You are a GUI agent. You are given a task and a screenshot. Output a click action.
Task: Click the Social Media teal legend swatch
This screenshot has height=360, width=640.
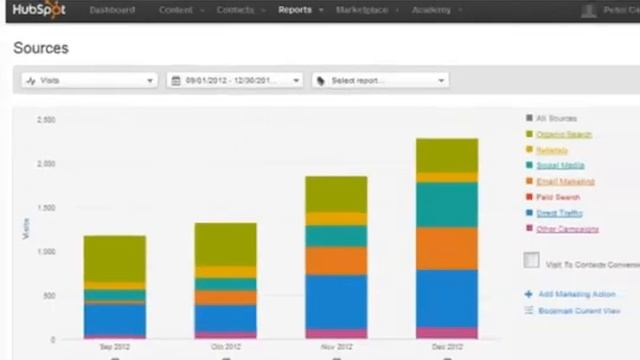pyautogui.click(x=529, y=165)
